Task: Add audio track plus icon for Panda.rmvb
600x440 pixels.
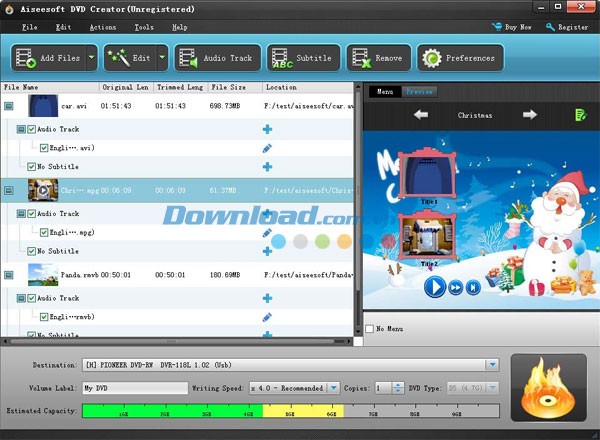Action: click(267, 298)
